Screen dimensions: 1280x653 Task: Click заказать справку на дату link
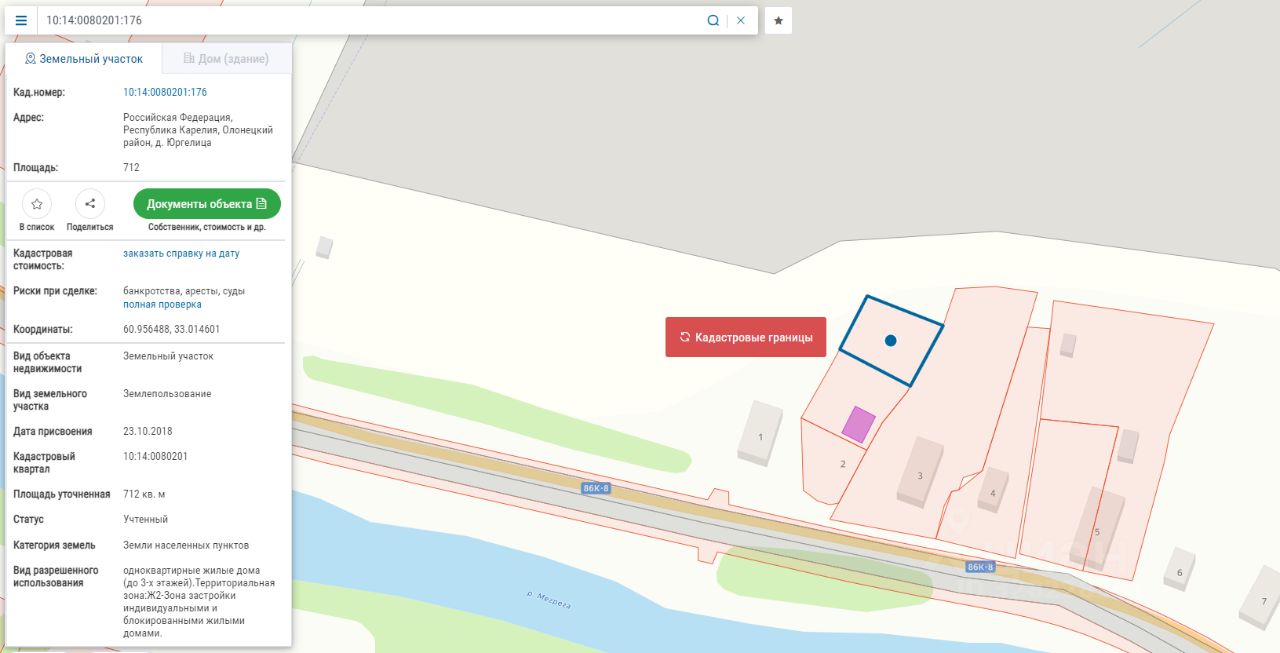181,254
